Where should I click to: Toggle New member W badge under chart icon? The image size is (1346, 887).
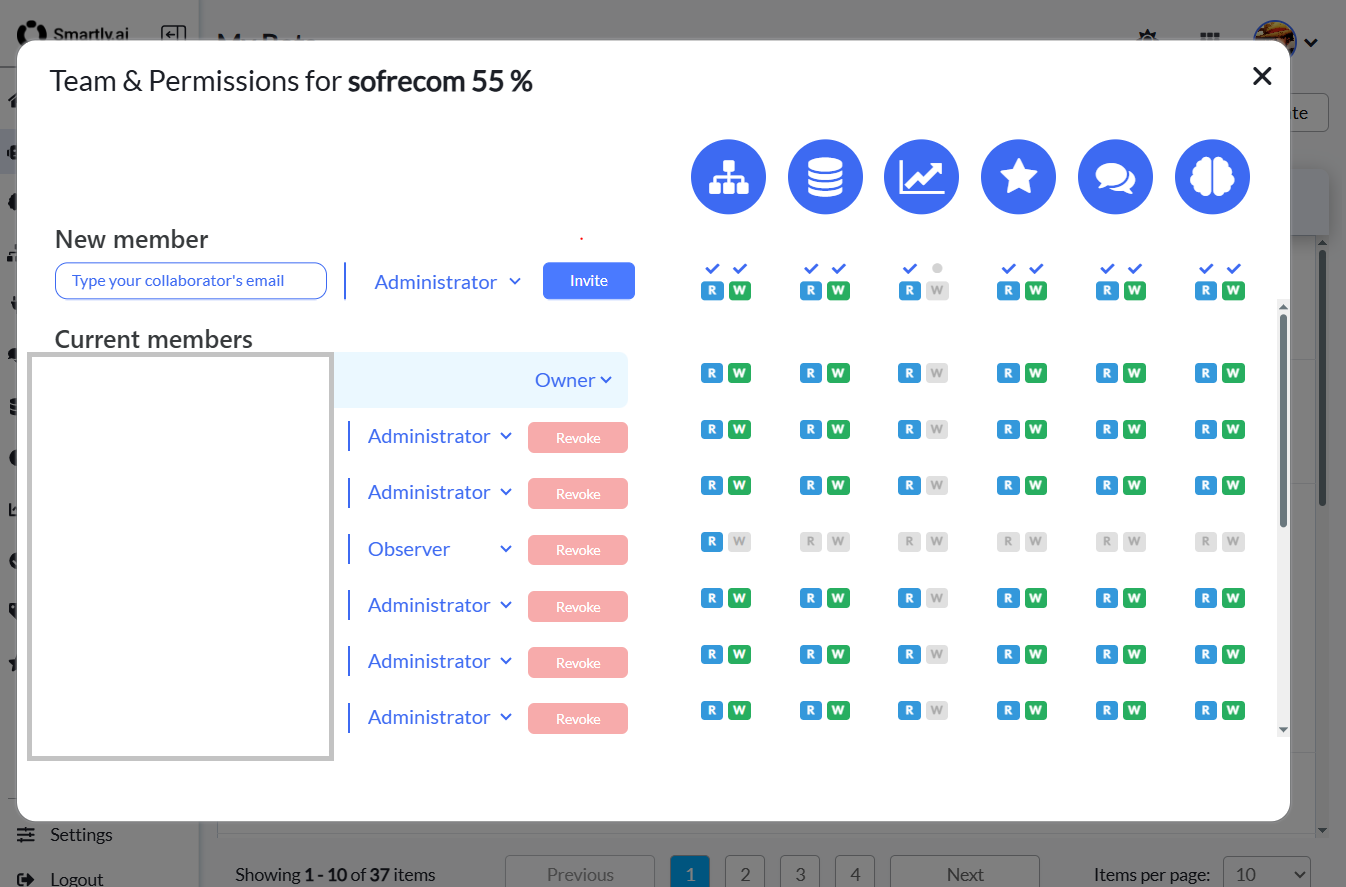pos(936,291)
